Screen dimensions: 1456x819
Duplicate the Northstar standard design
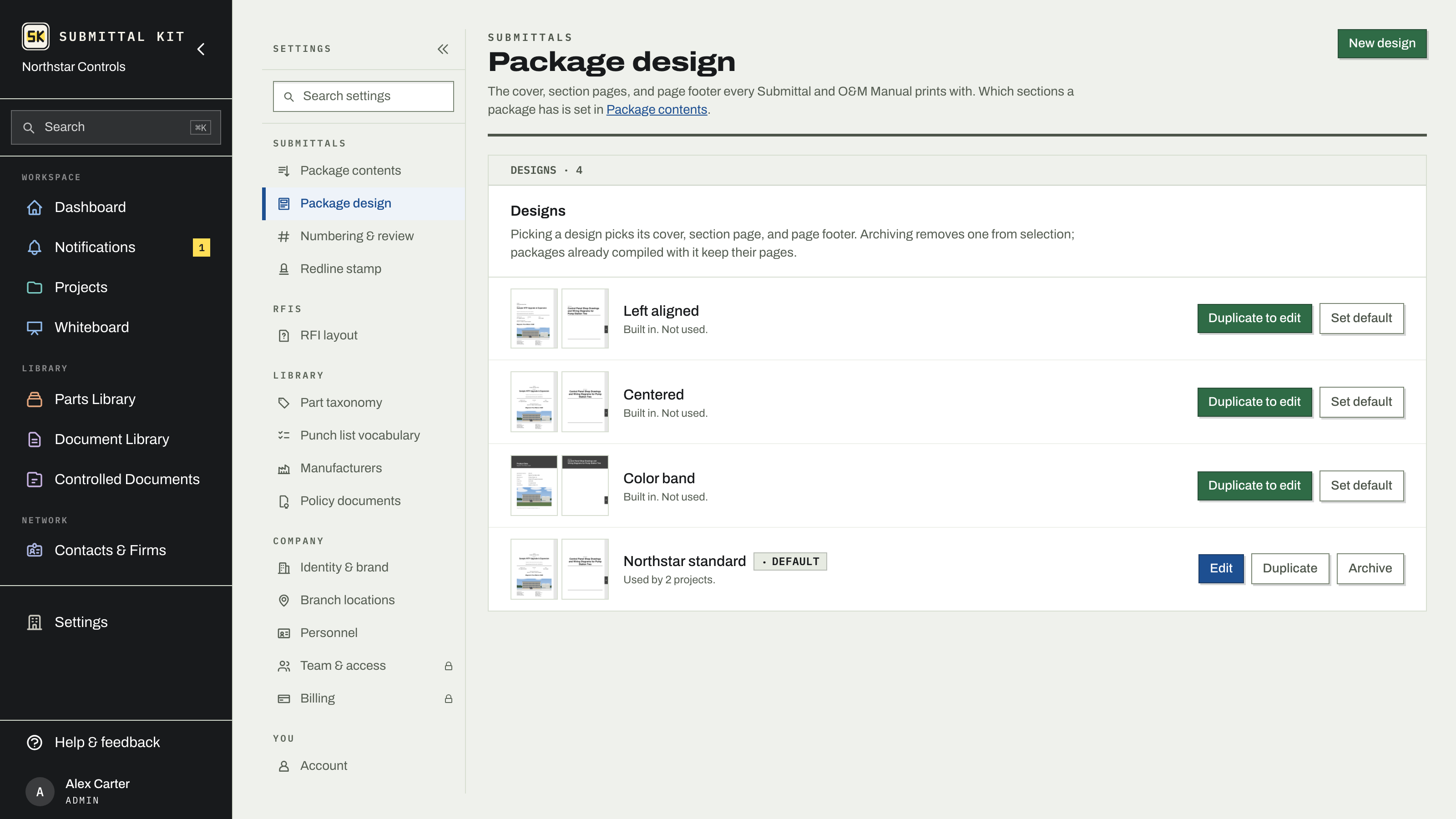coord(1290,569)
